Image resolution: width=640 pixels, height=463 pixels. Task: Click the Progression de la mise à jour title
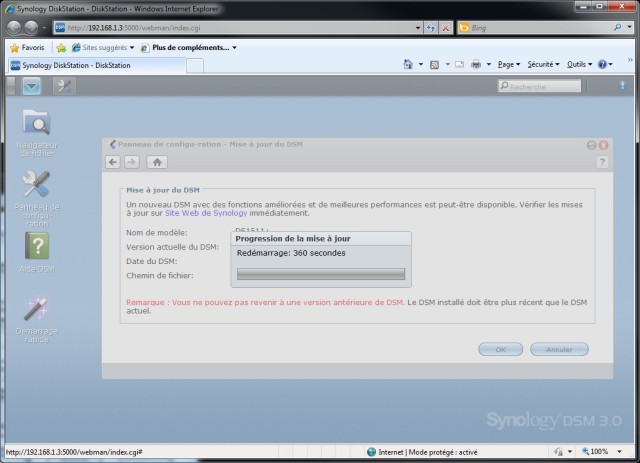point(293,239)
